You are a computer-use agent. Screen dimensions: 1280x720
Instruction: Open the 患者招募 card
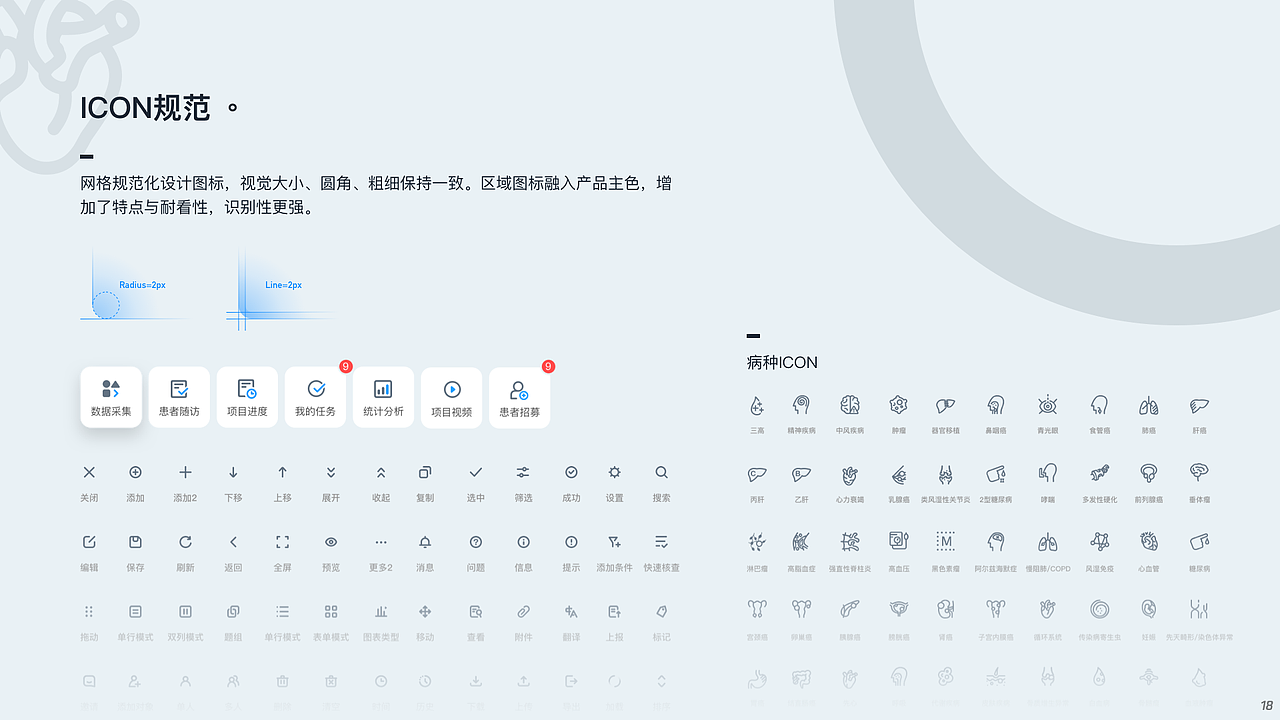(x=519, y=397)
